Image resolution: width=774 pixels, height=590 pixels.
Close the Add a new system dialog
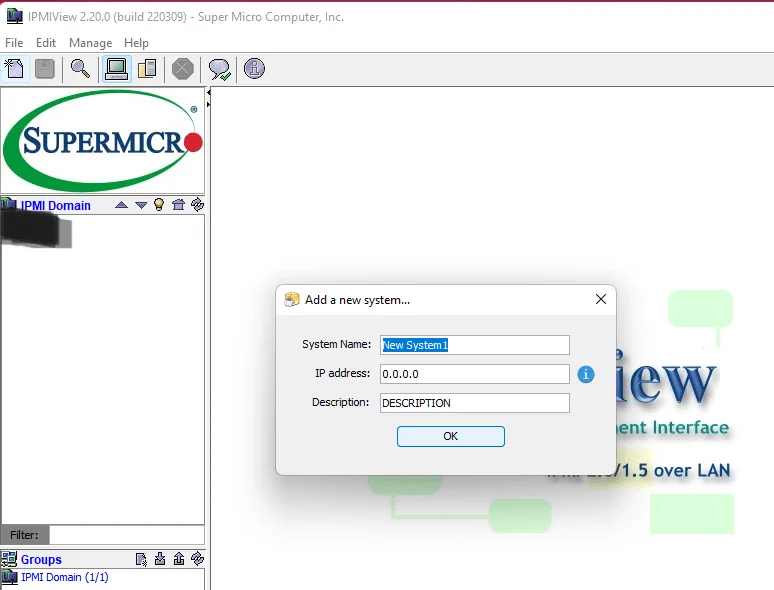(x=600, y=299)
